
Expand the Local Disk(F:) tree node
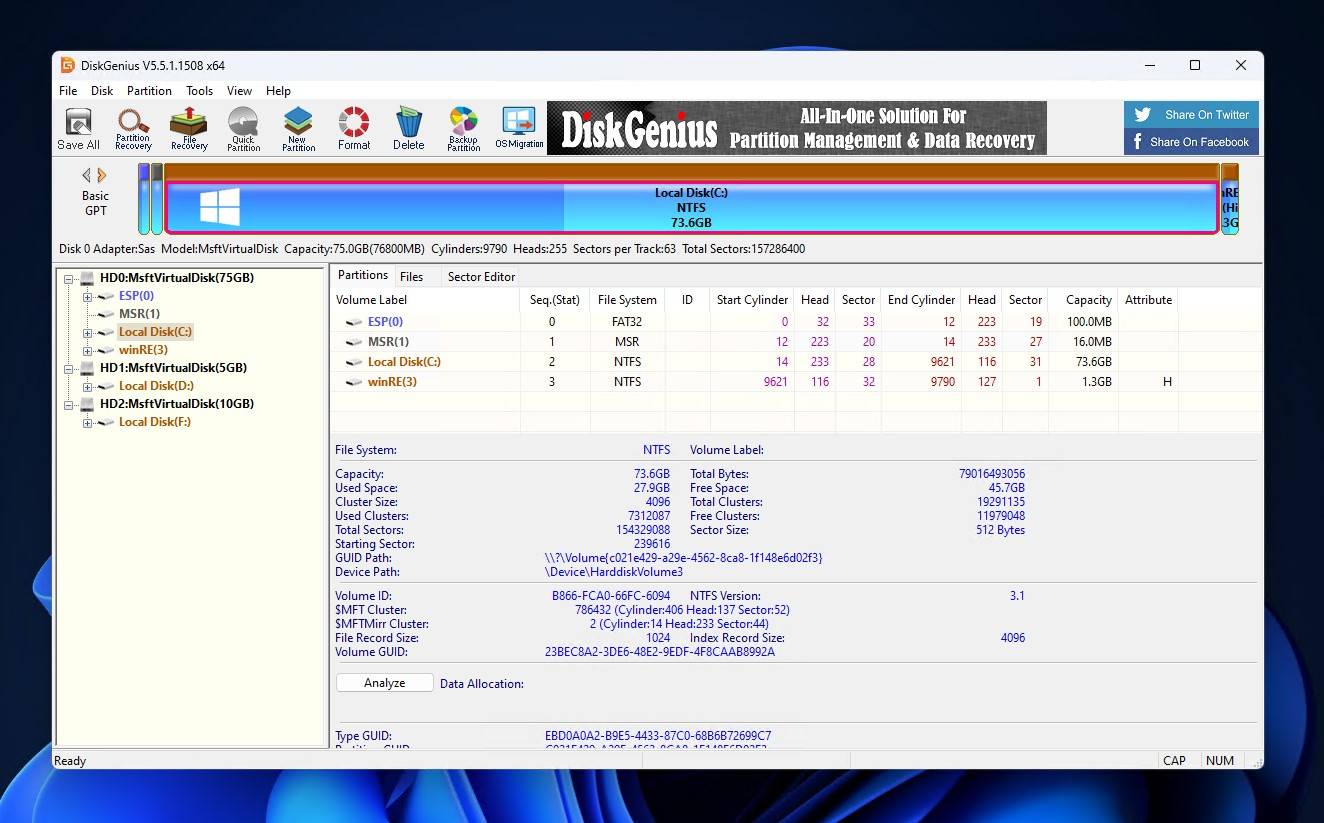tap(87, 422)
